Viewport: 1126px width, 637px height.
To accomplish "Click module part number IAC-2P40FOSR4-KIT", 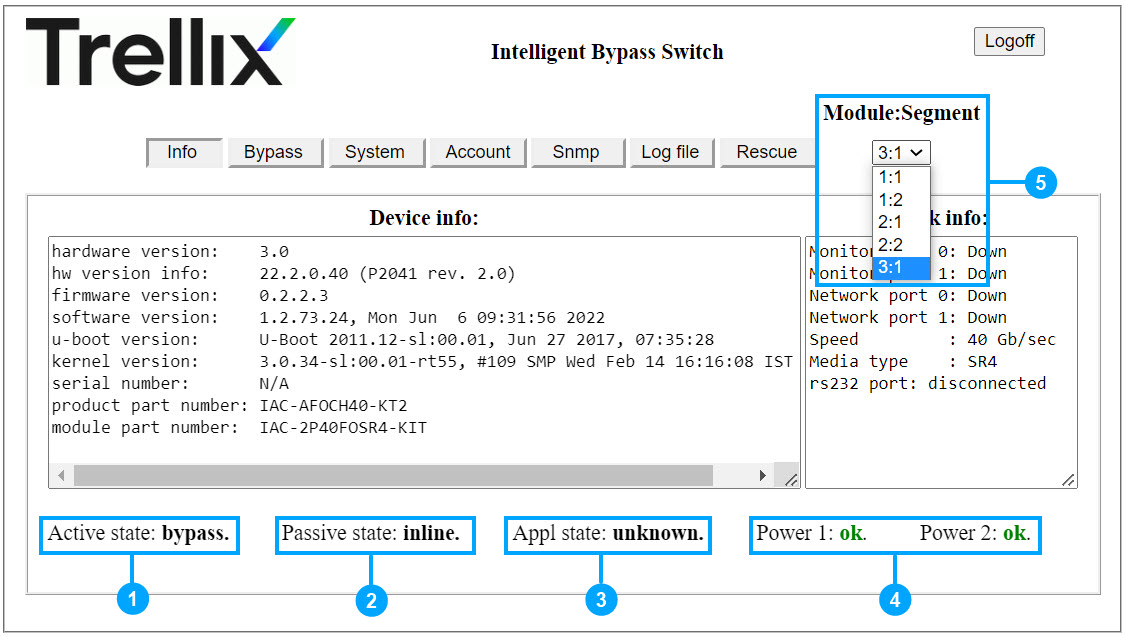I will click(x=343, y=428).
